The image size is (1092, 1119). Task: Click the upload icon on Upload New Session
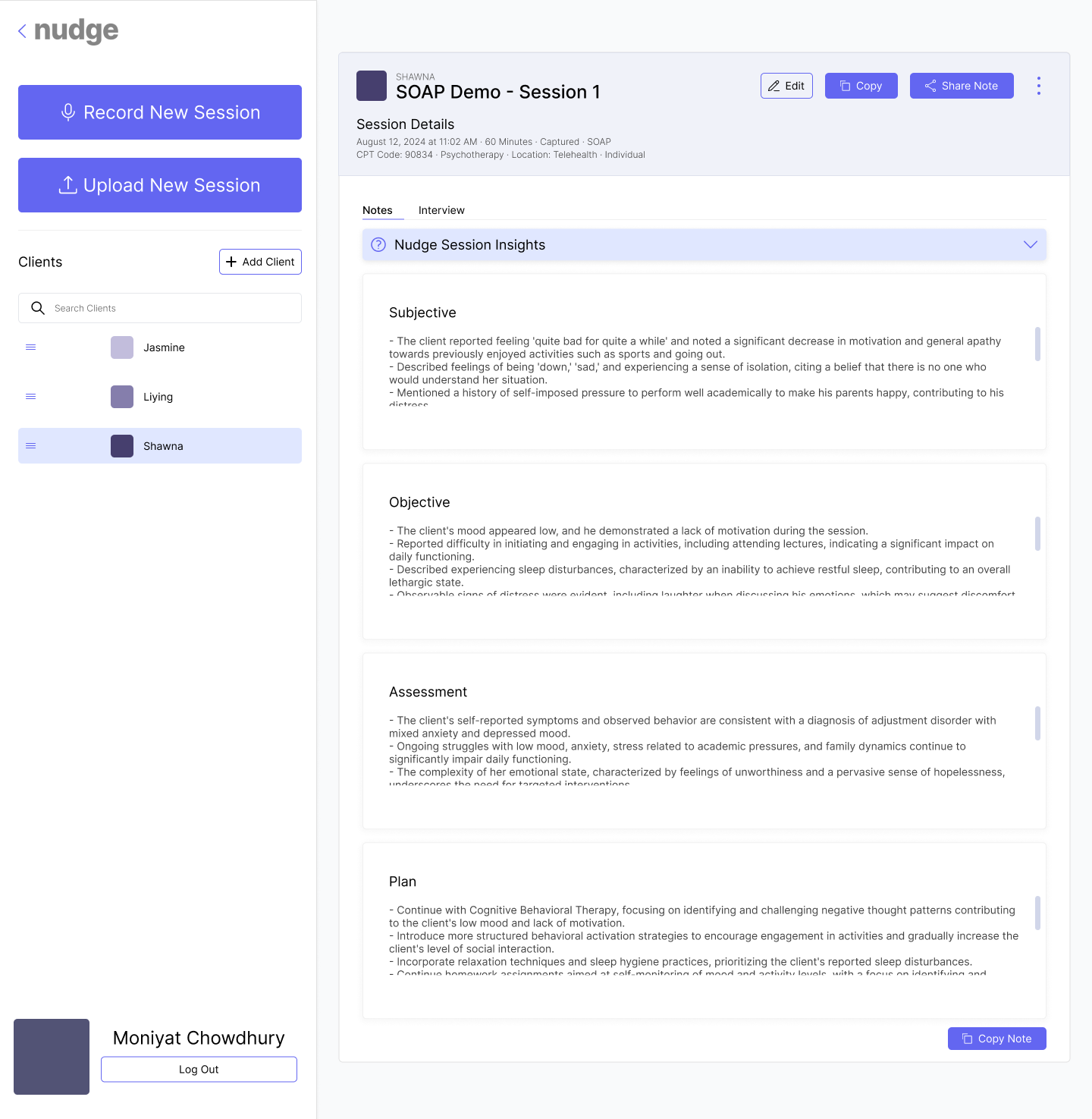(x=69, y=185)
